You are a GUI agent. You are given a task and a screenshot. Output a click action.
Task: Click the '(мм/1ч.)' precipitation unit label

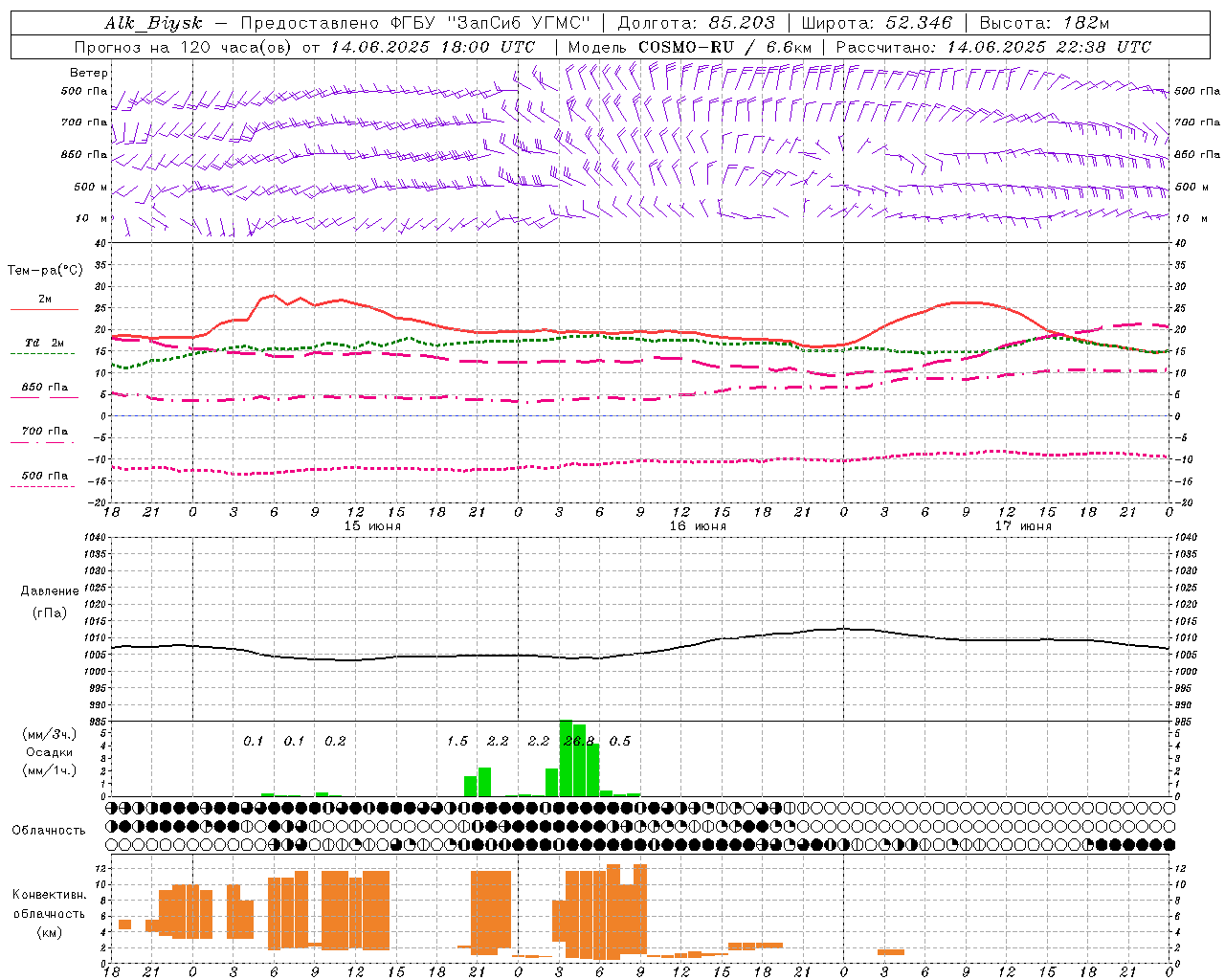[49, 769]
